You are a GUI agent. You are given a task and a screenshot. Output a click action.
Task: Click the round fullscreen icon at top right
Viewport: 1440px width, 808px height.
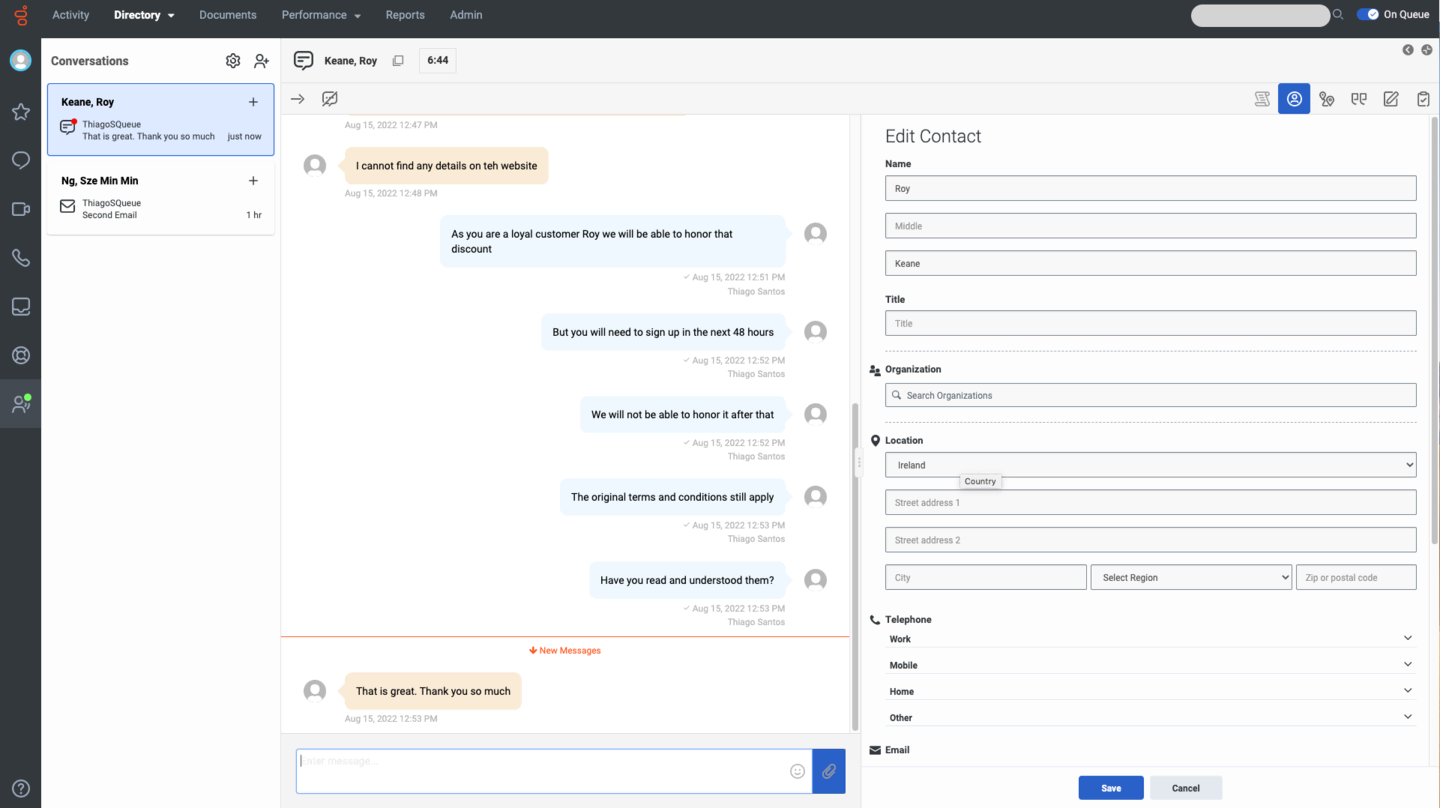1426,50
